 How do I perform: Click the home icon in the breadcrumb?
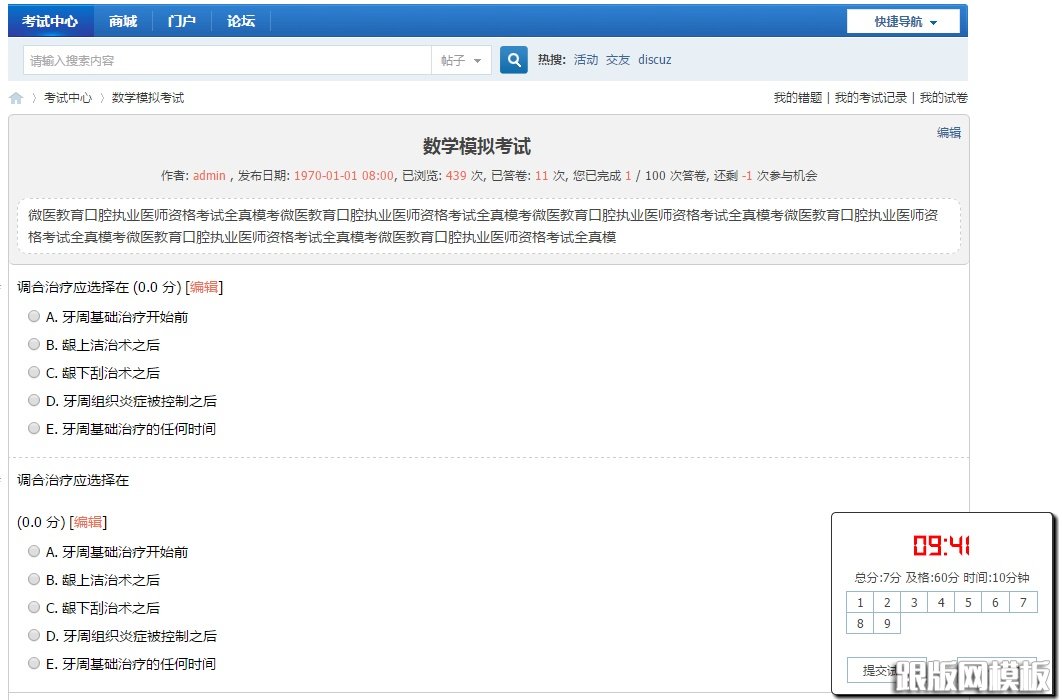15,97
